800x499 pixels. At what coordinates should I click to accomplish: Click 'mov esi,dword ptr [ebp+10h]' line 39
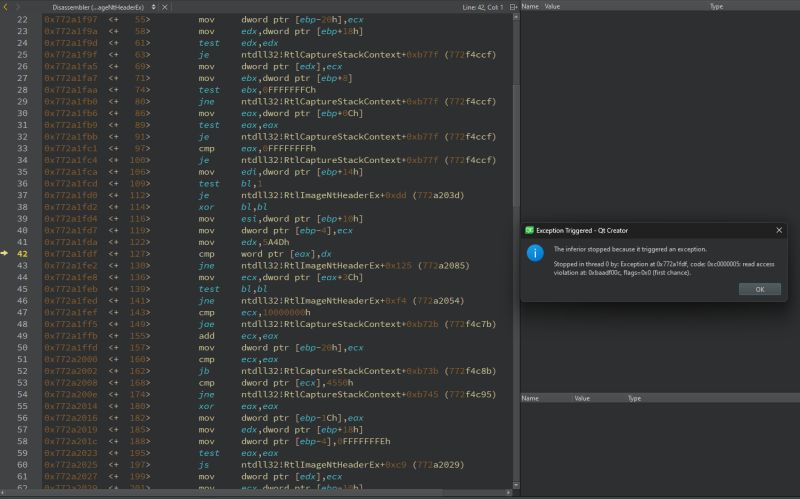click(281, 218)
